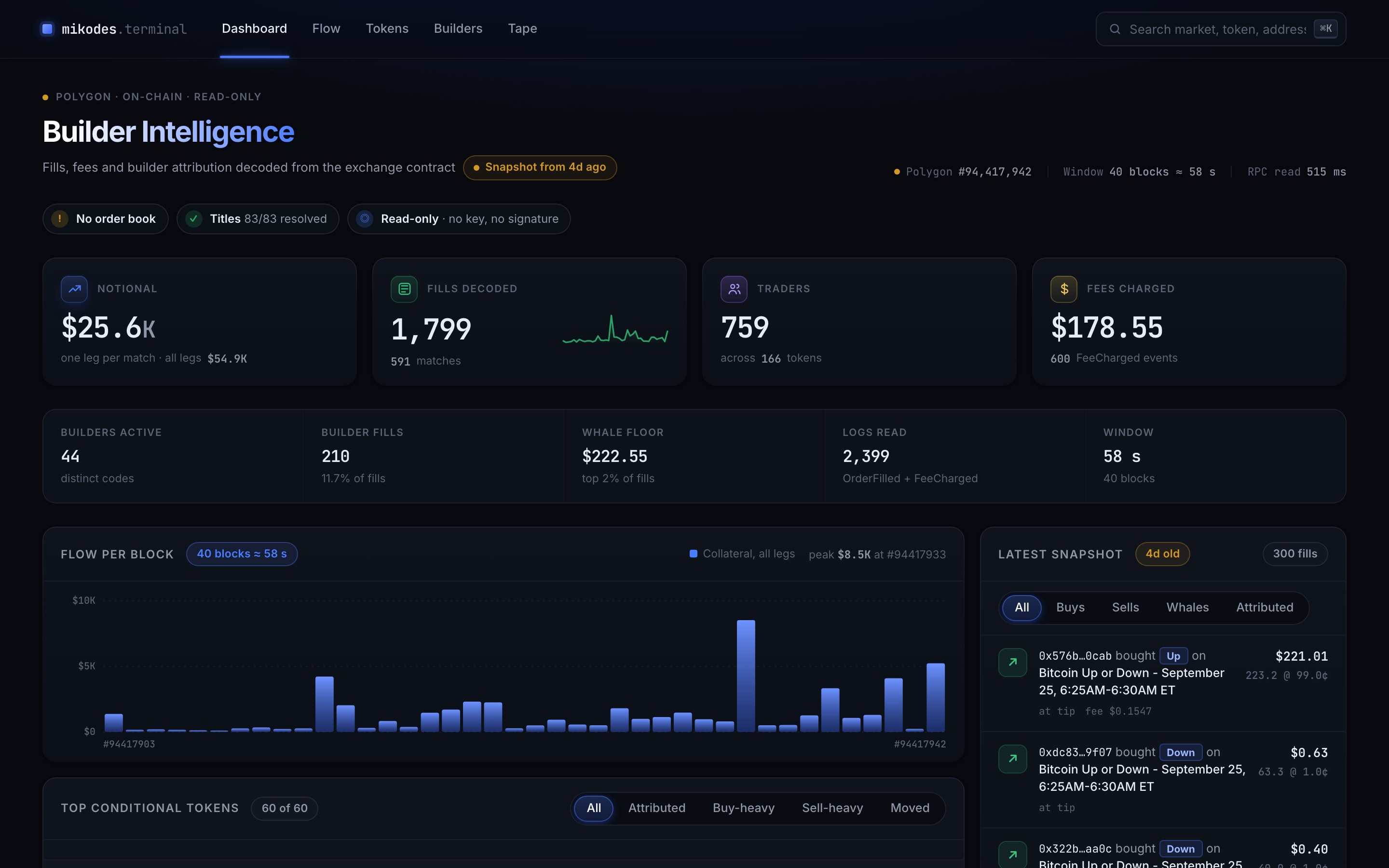Screen dimensions: 1389x868
Task: Click the Notional trend arrow icon
Action: (74, 289)
